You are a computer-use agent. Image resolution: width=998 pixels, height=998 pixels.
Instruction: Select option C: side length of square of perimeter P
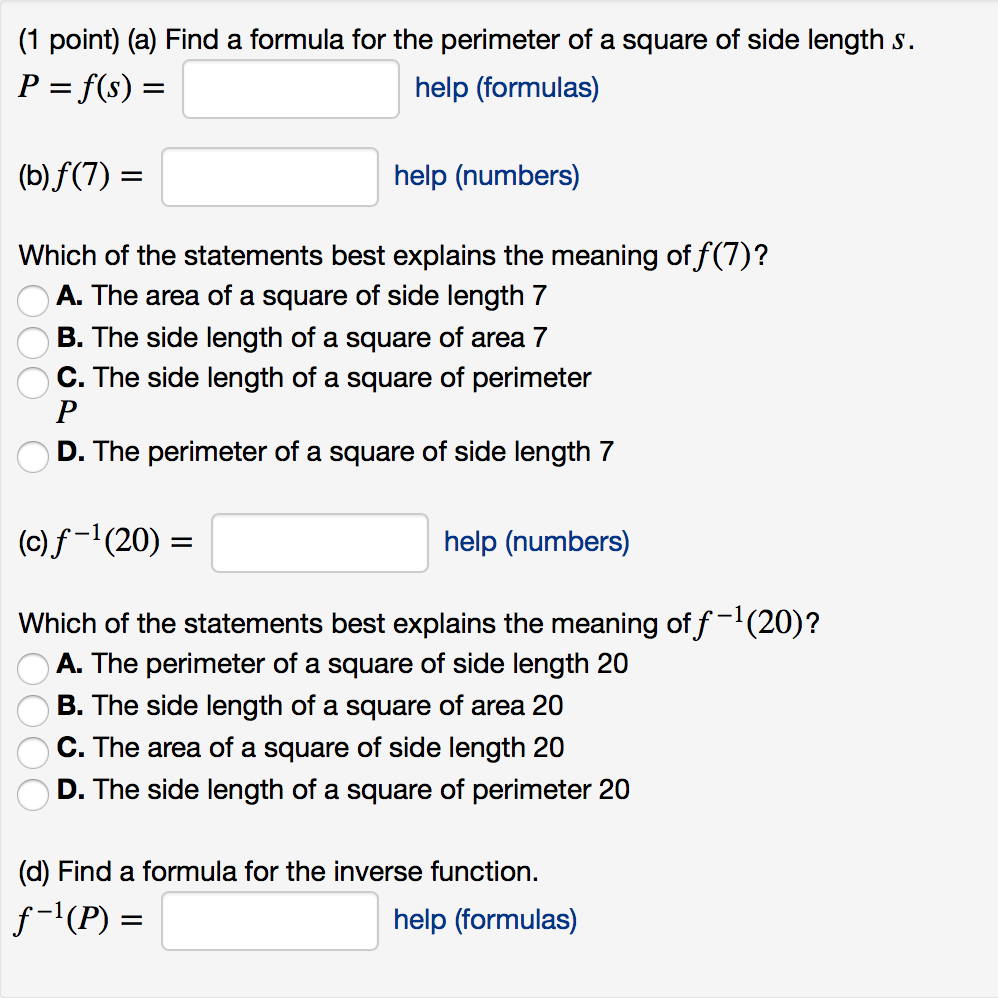coord(32,383)
